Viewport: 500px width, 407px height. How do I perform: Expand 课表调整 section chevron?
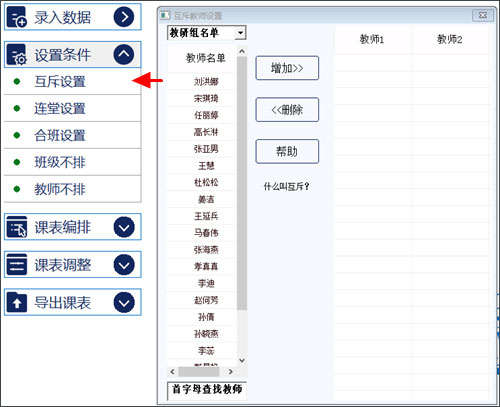tap(124, 265)
